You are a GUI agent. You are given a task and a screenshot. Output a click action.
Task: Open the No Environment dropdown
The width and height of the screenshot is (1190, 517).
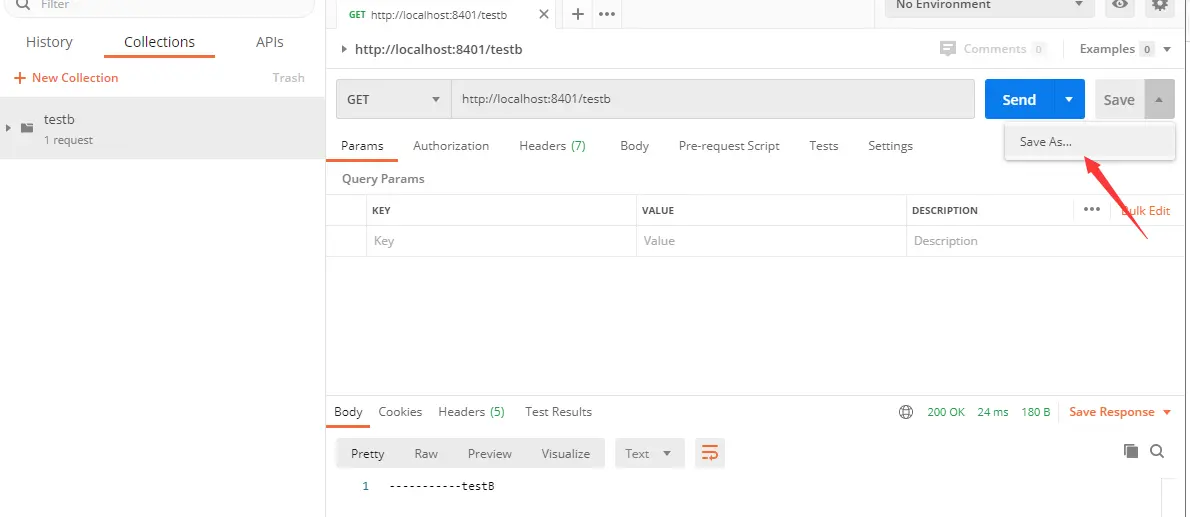pos(990,6)
